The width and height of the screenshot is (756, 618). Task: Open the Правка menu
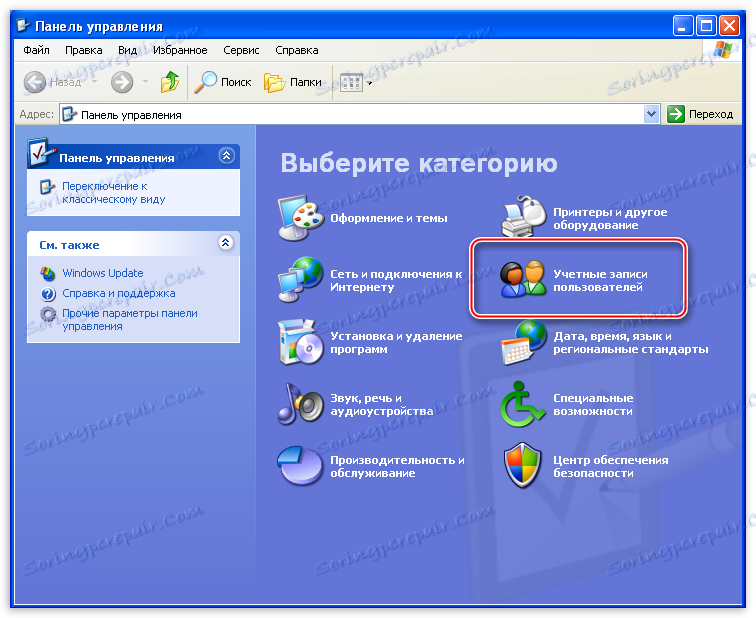pyautogui.click(x=83, y=50)
